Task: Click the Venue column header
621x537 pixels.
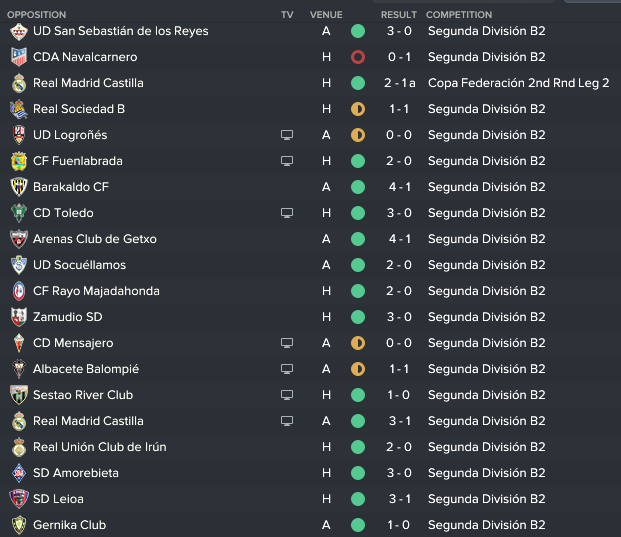Action: point(326,15)
